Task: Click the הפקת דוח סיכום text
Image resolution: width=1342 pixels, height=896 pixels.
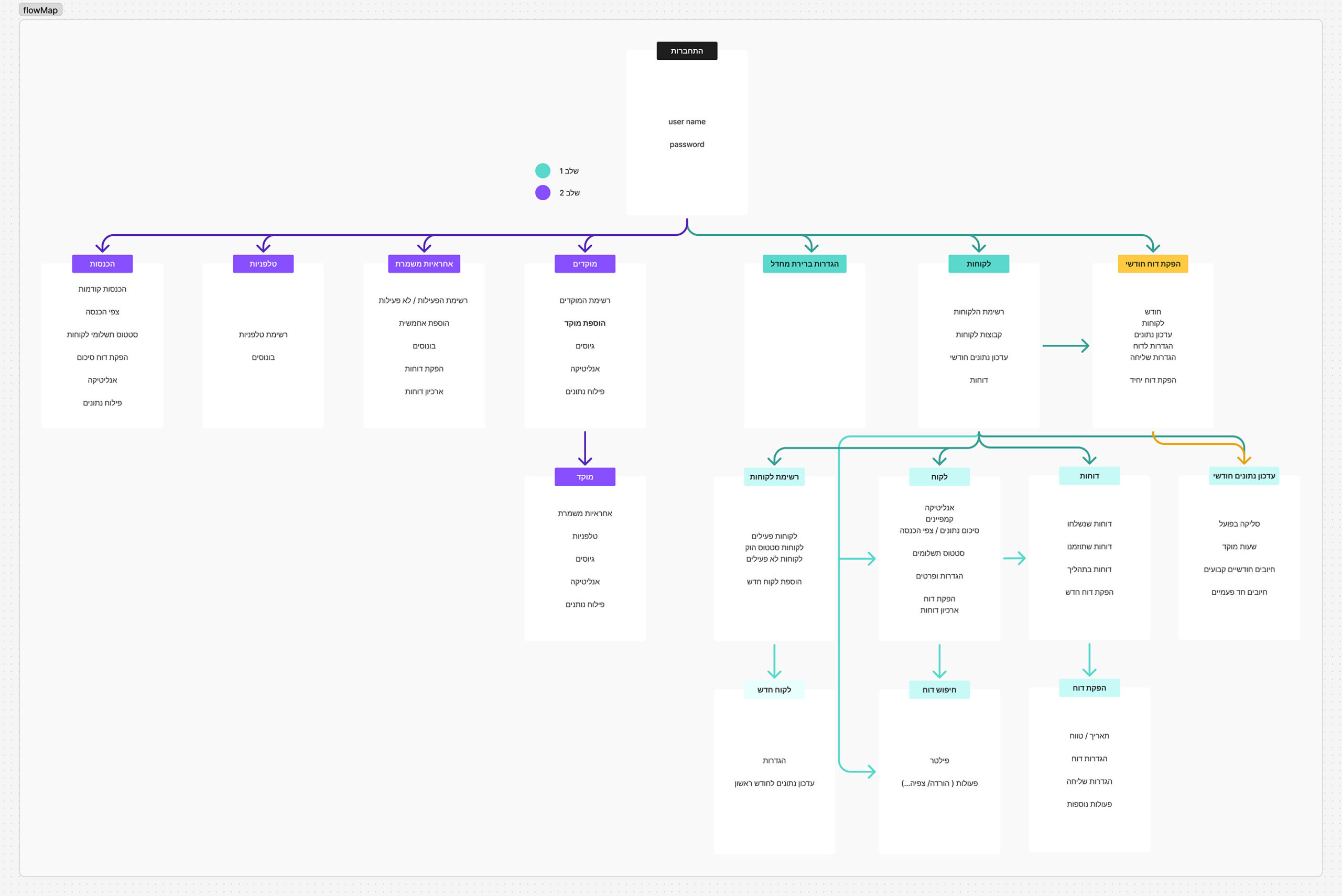Action: point(102,358)
